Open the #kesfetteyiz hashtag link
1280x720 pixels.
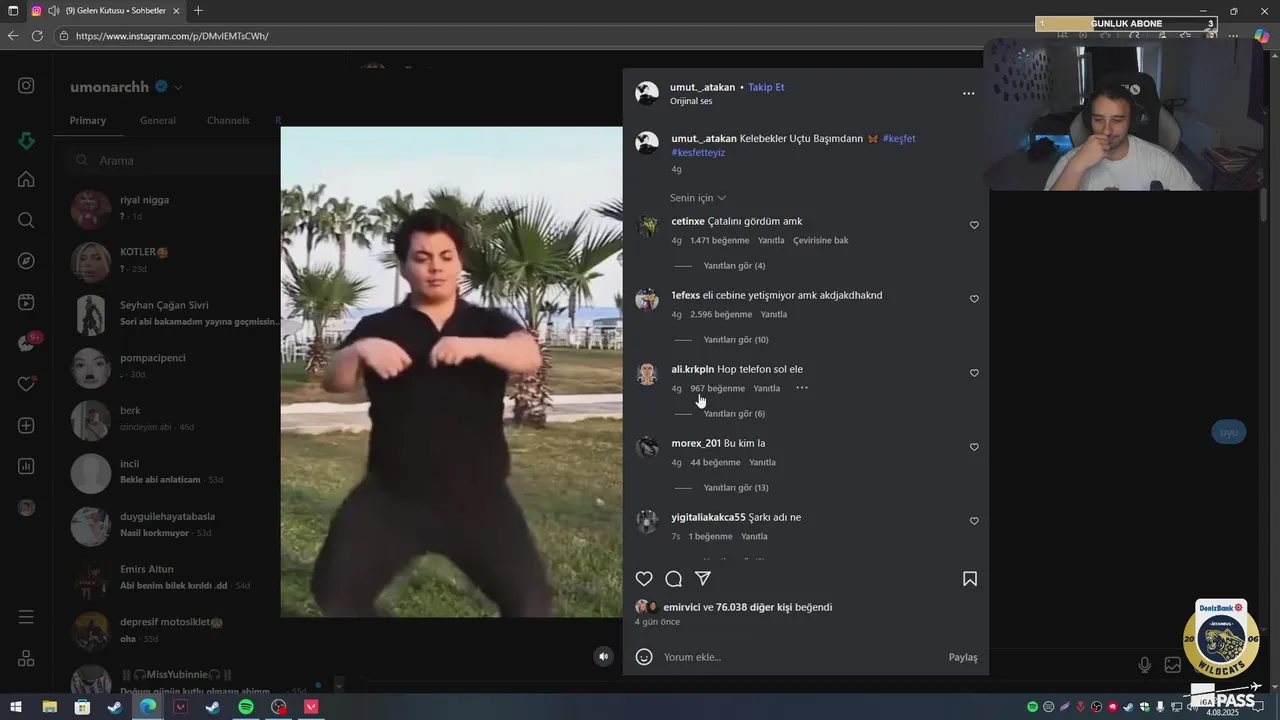pyautogui.click(x=698, y=153)
